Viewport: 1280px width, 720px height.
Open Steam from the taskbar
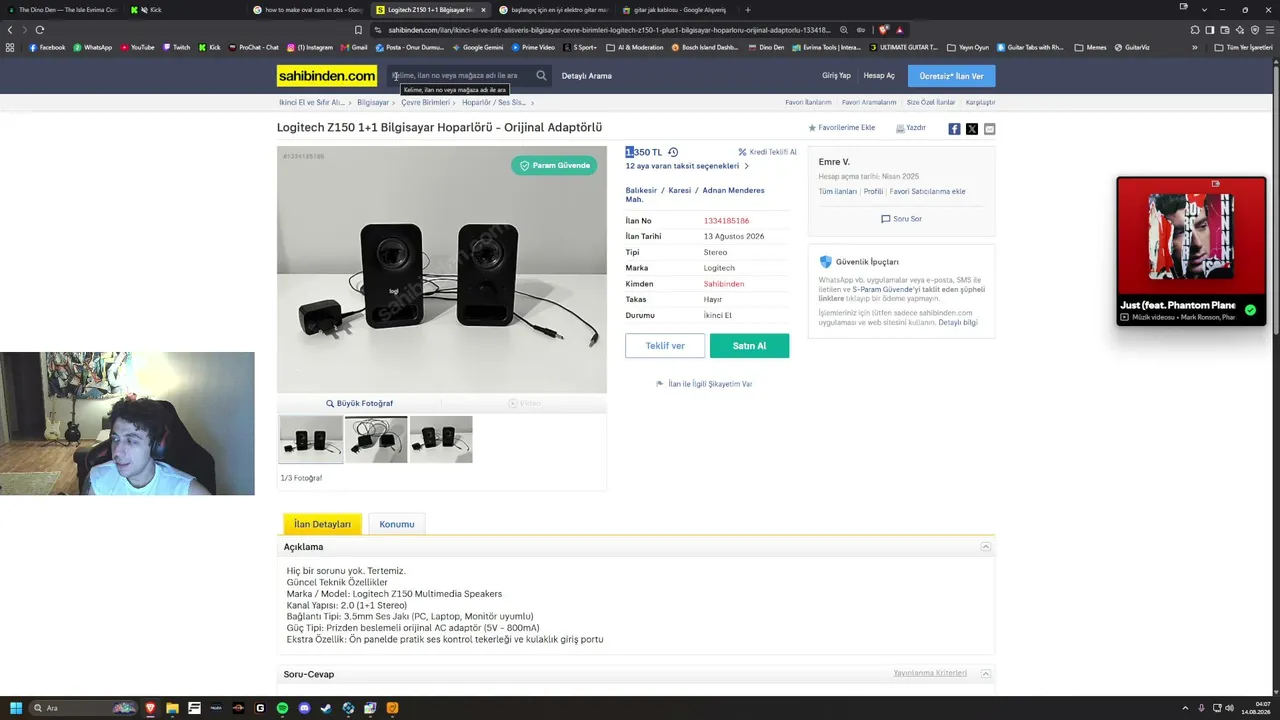pos(326,708)
